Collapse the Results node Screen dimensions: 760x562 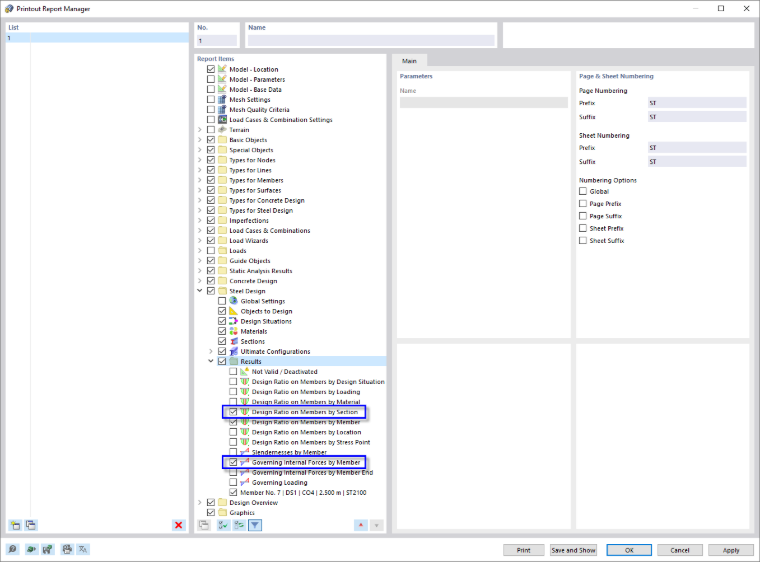pyautogui.click(x=211, y=361)
